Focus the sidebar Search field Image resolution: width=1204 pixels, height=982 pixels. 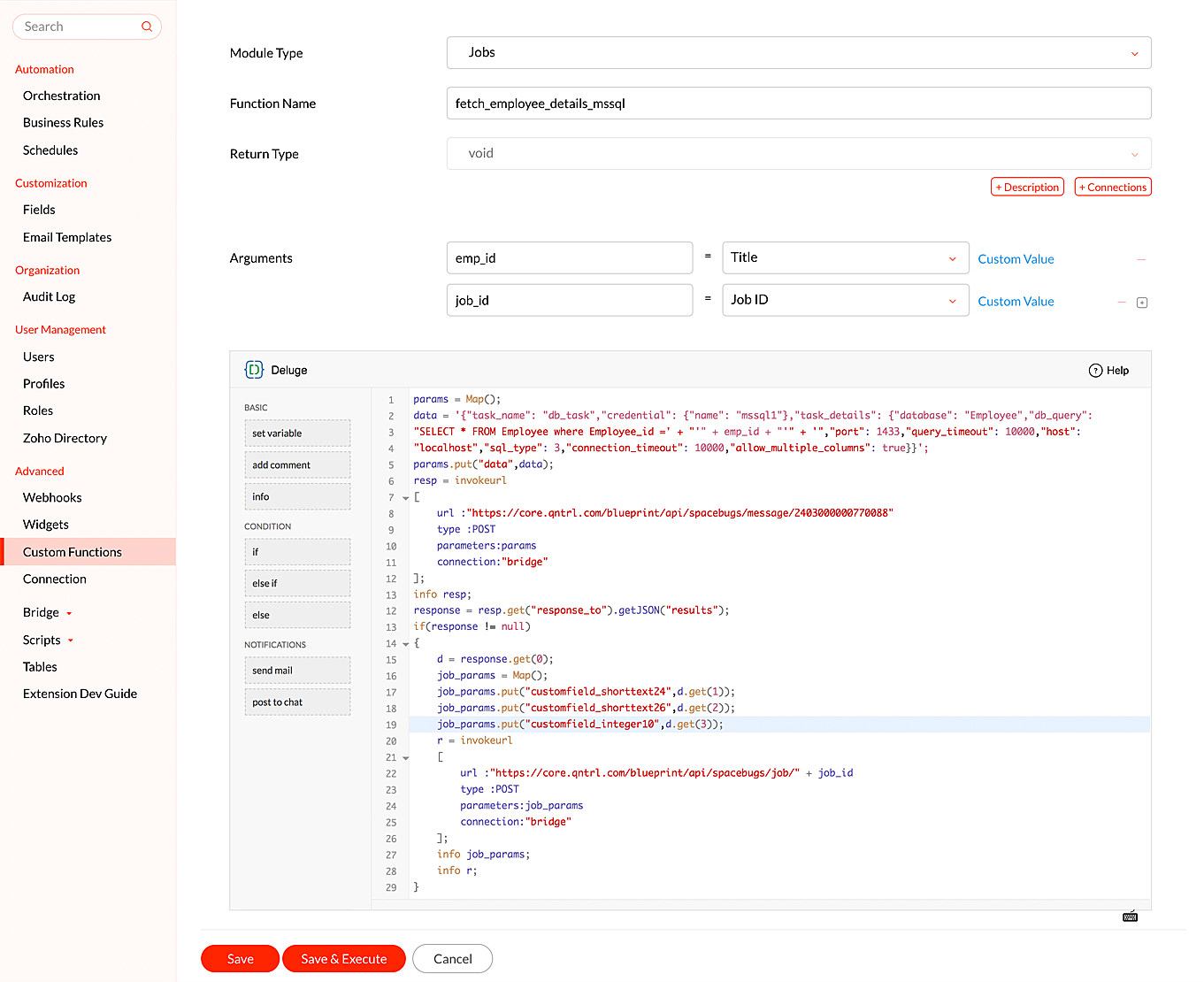pyautogui.click(x=87, y=27)
